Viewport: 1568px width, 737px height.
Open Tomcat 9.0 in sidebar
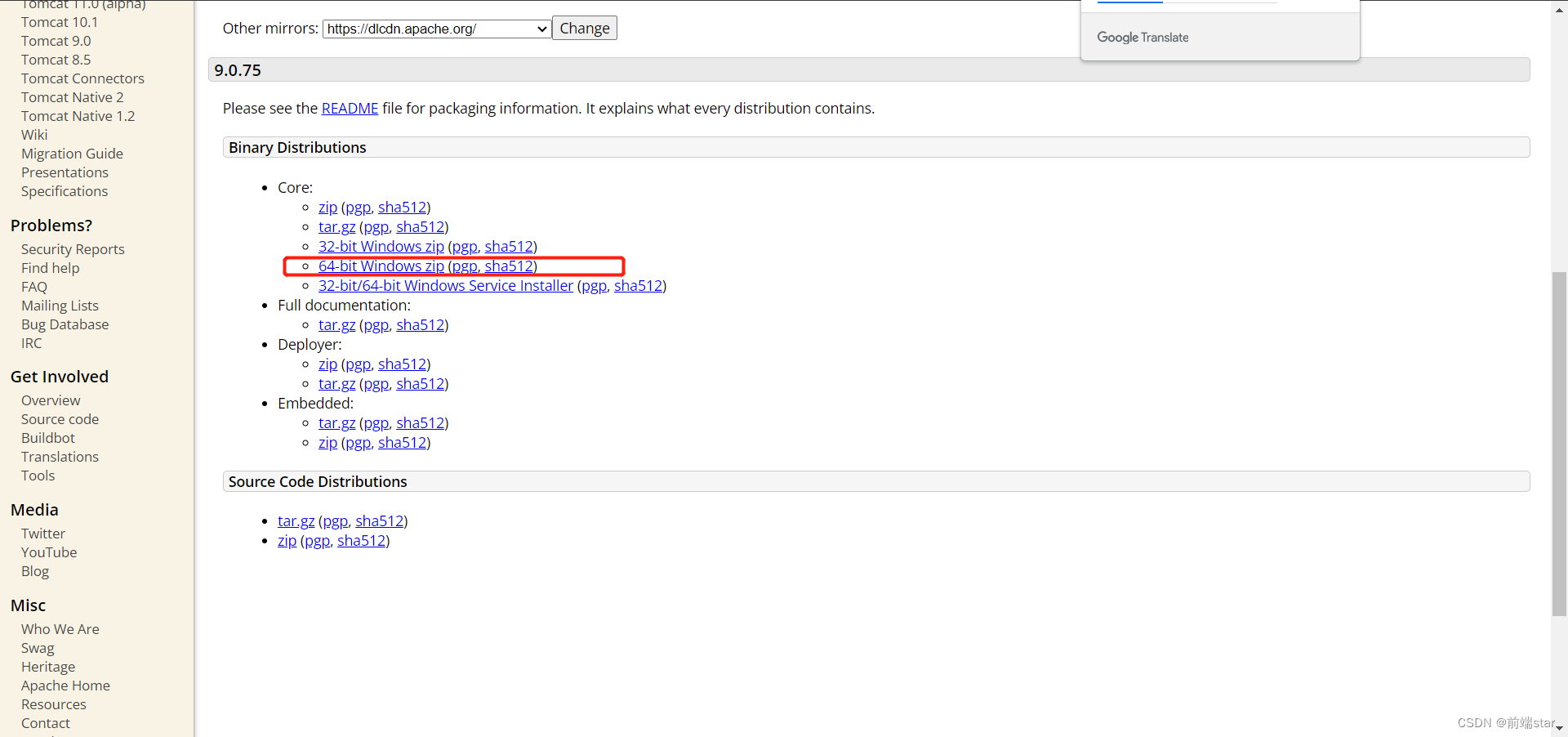click(56, 41)
